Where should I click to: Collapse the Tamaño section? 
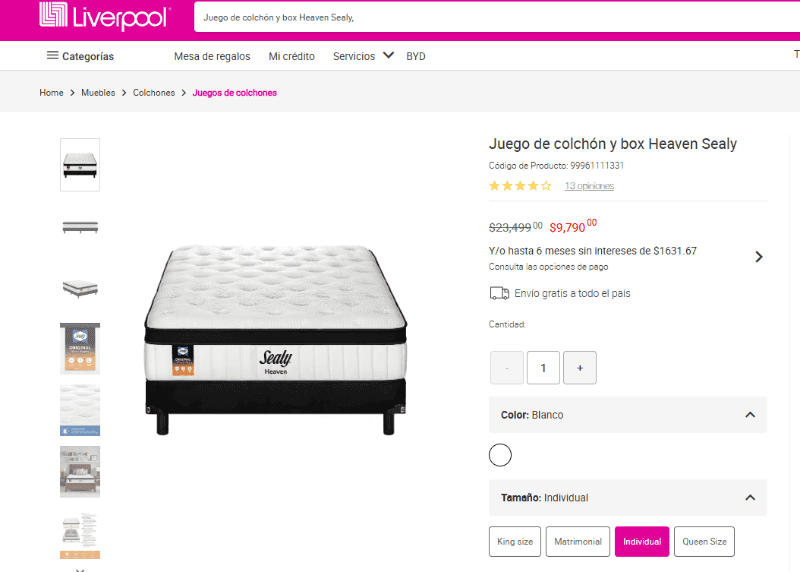750,497
